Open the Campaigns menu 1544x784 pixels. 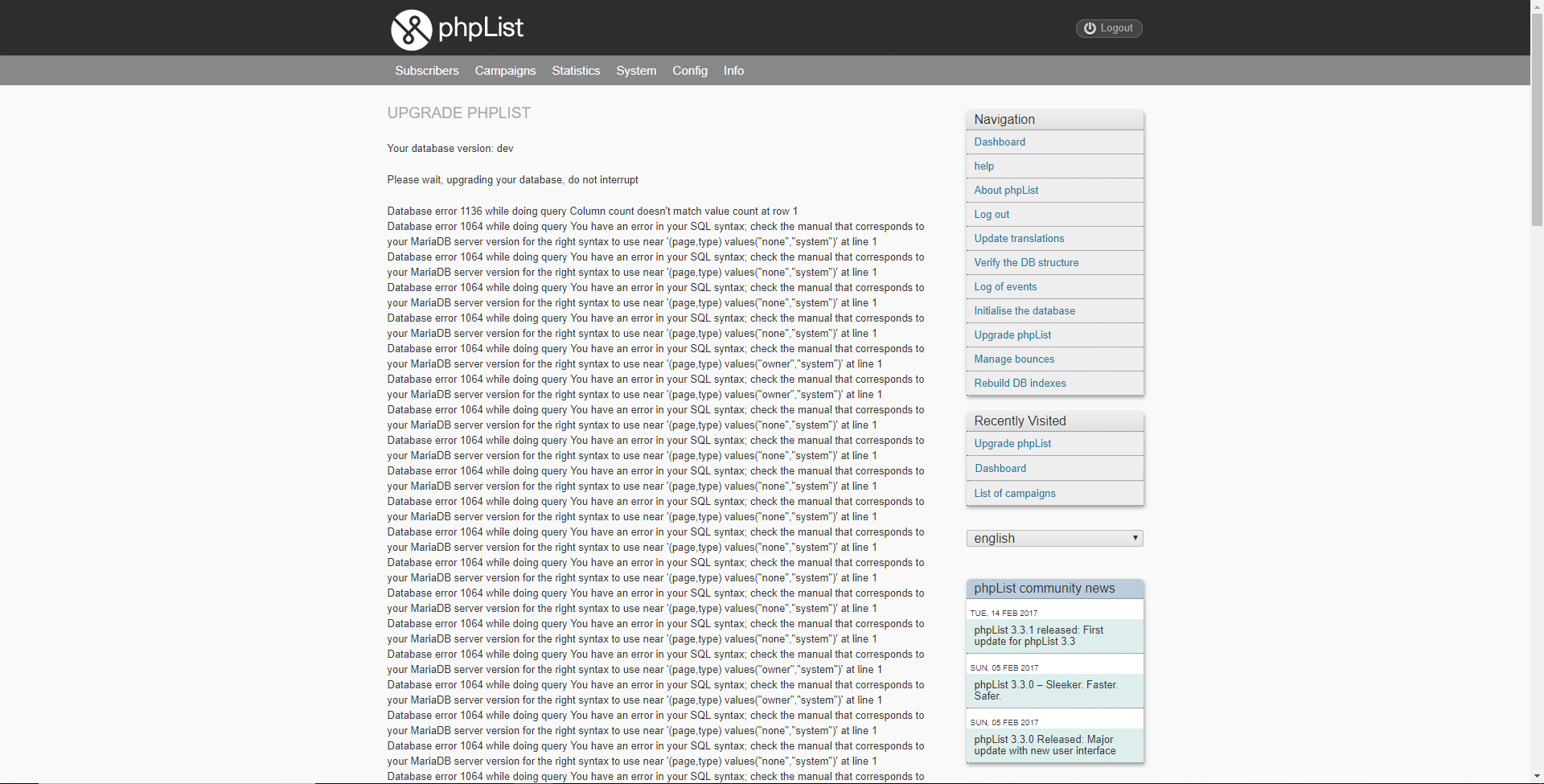click(505, 71)
